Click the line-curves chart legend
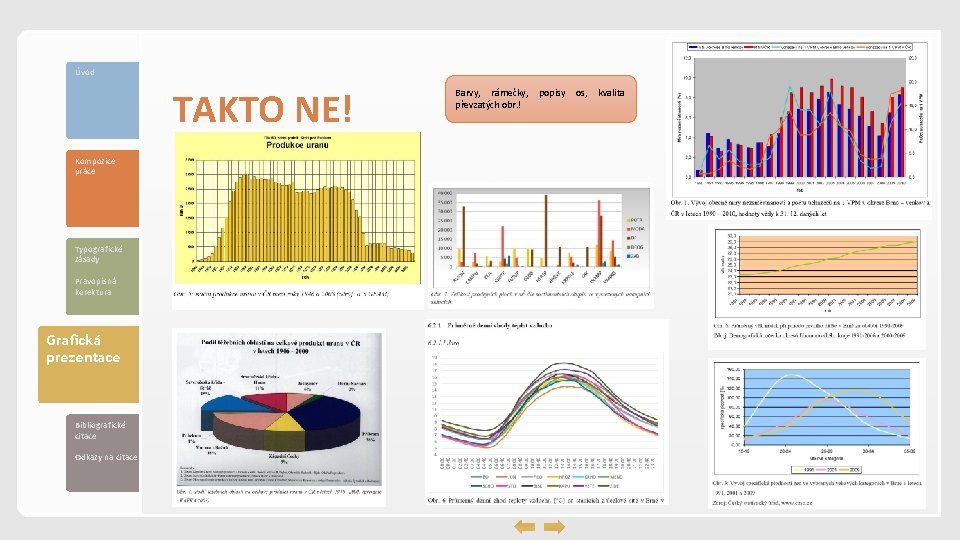Image resolution: width=960 pixels, height=540 pixels. (x=545, y=481)
